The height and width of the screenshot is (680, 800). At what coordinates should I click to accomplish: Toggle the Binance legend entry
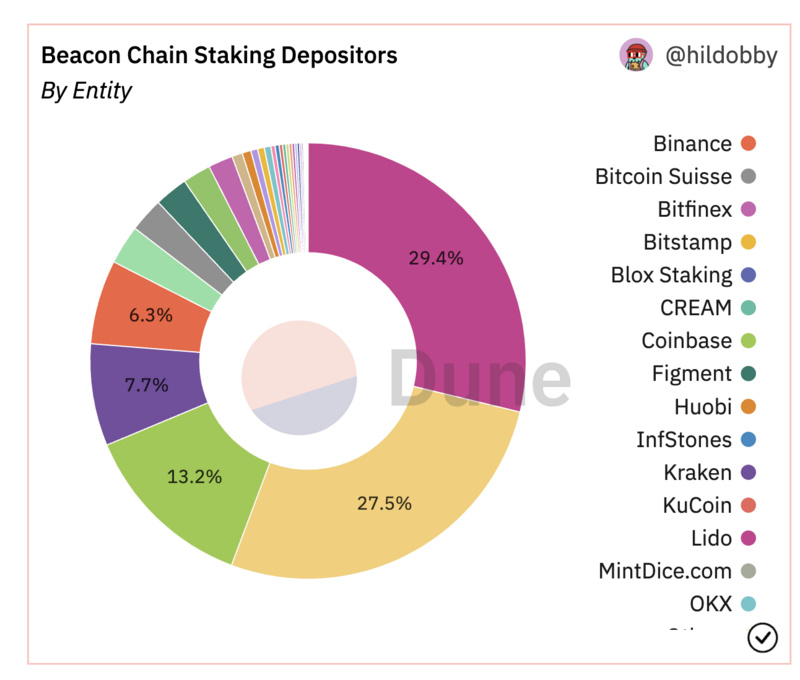pyautogui.click(x=692, y=144)
